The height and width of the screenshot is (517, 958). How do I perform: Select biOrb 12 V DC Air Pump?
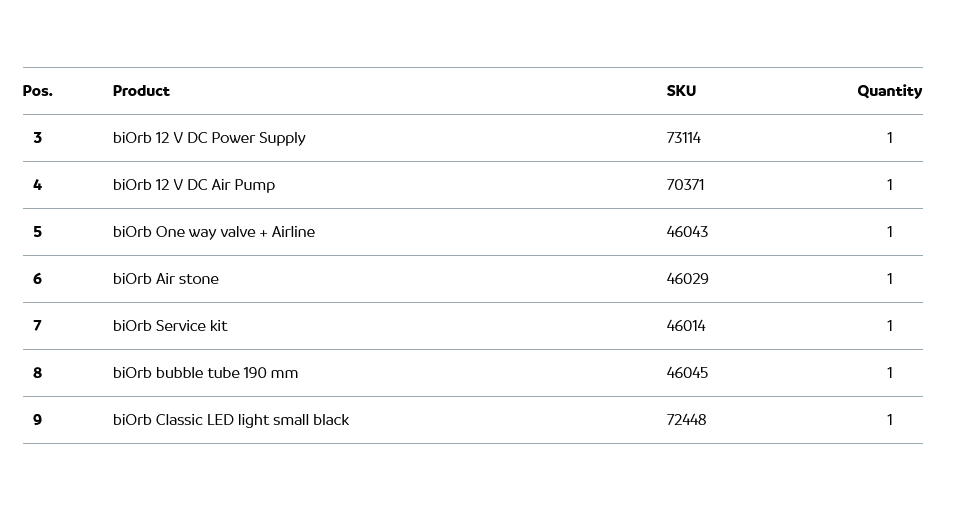click(194, 185)
